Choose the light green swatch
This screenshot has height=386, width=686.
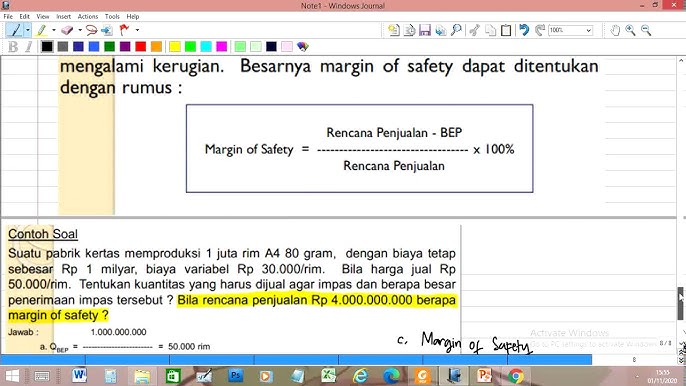[x=240, y=46]
